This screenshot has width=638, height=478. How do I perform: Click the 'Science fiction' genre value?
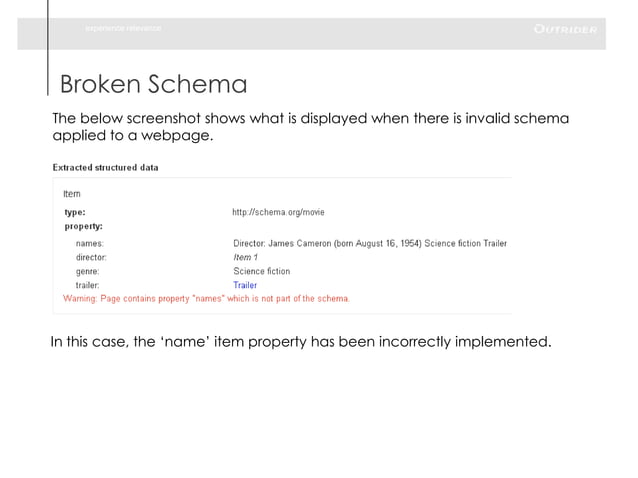262,271
